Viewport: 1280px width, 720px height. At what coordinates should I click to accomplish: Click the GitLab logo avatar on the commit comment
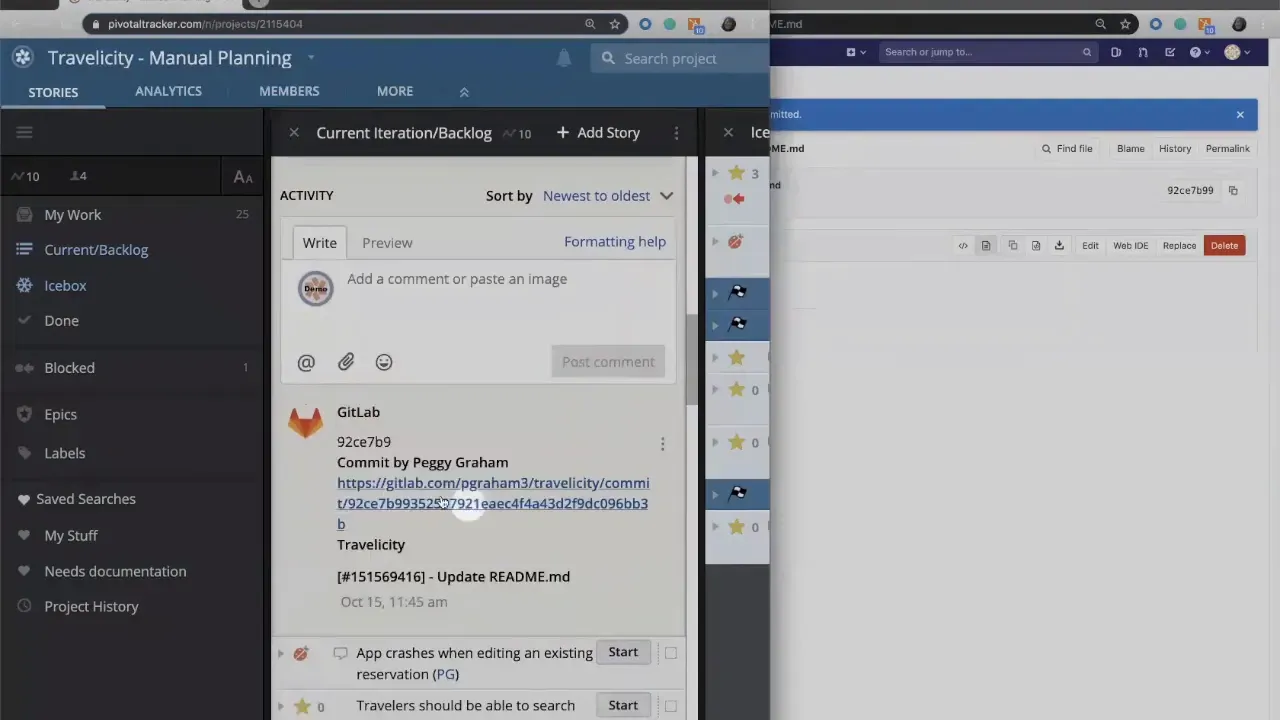tap(306, 421)
